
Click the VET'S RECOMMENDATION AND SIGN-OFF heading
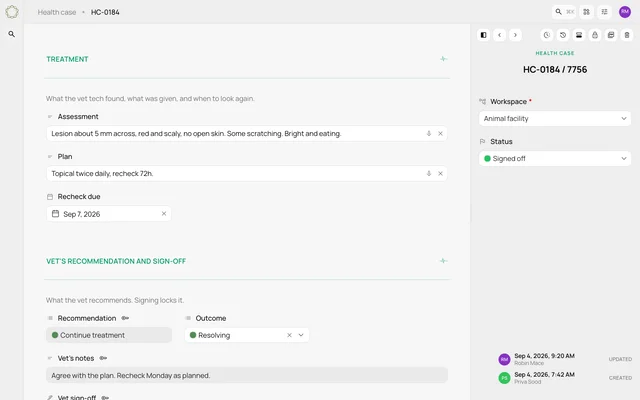(116, 261)
